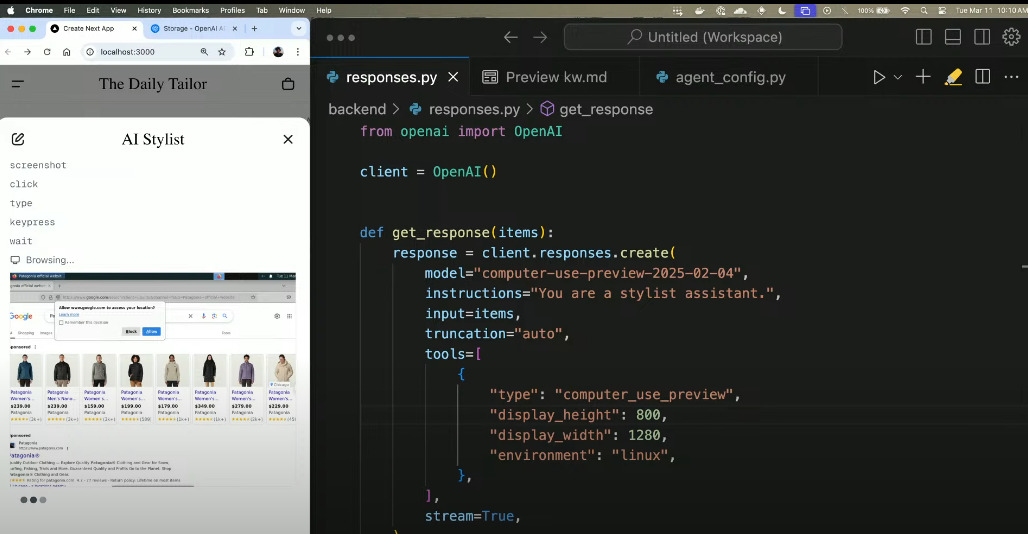Open the Wi-Fi status icon in menu bar
Screen dimensions: 1028x534
pos(905,10)
